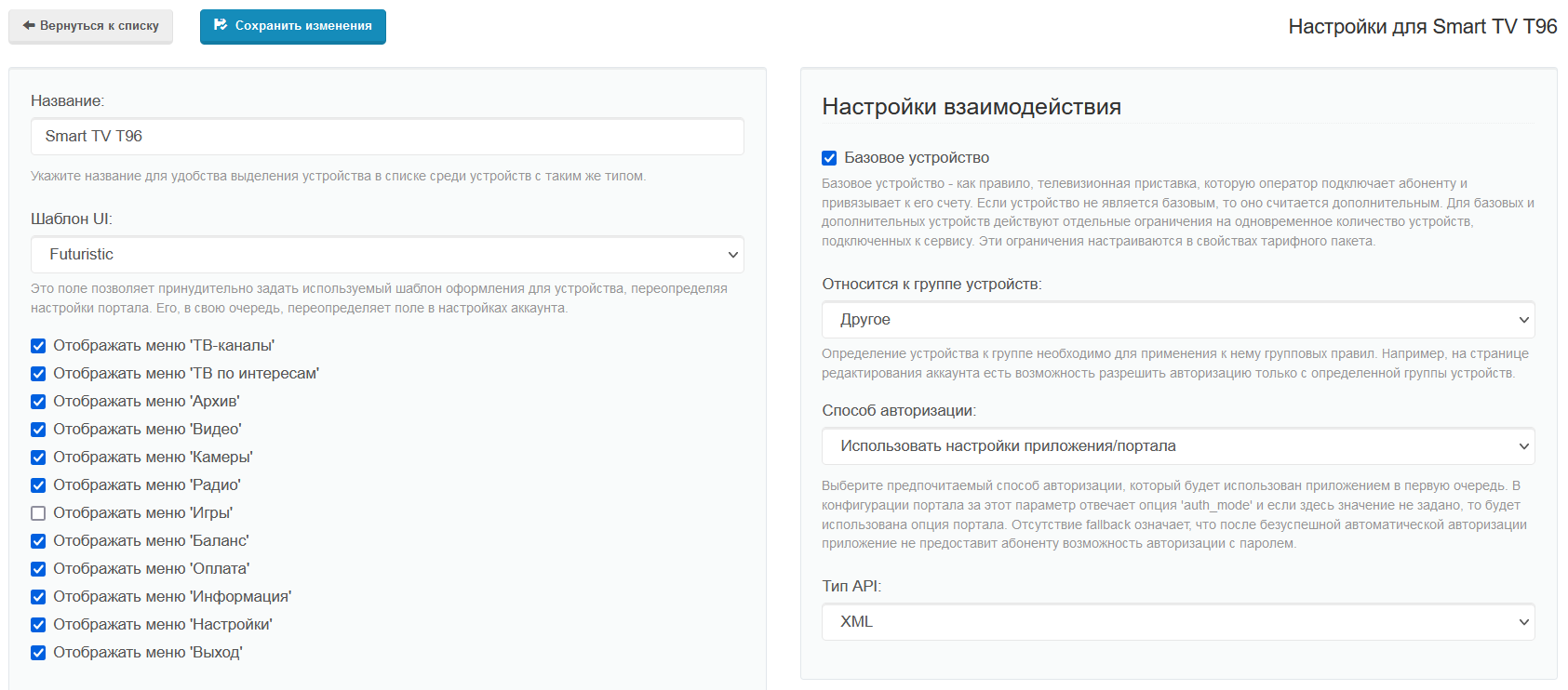Toggle 'Отображать меню Баланс' checkbox
This screenshot has height=690, width=1568.
point(38,541)
